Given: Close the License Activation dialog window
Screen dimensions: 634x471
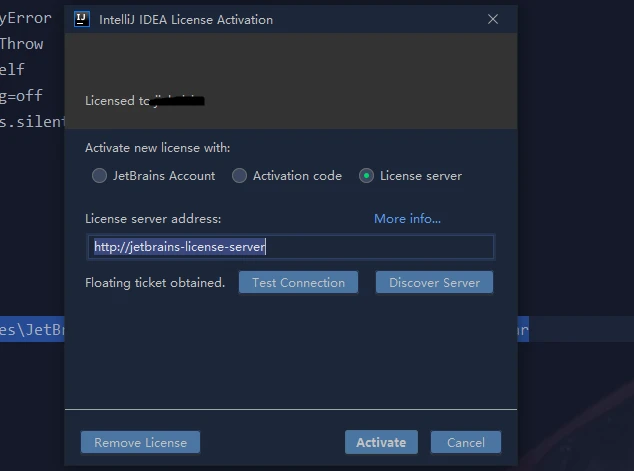Looking at the screenshot, I should coord(492,19).
